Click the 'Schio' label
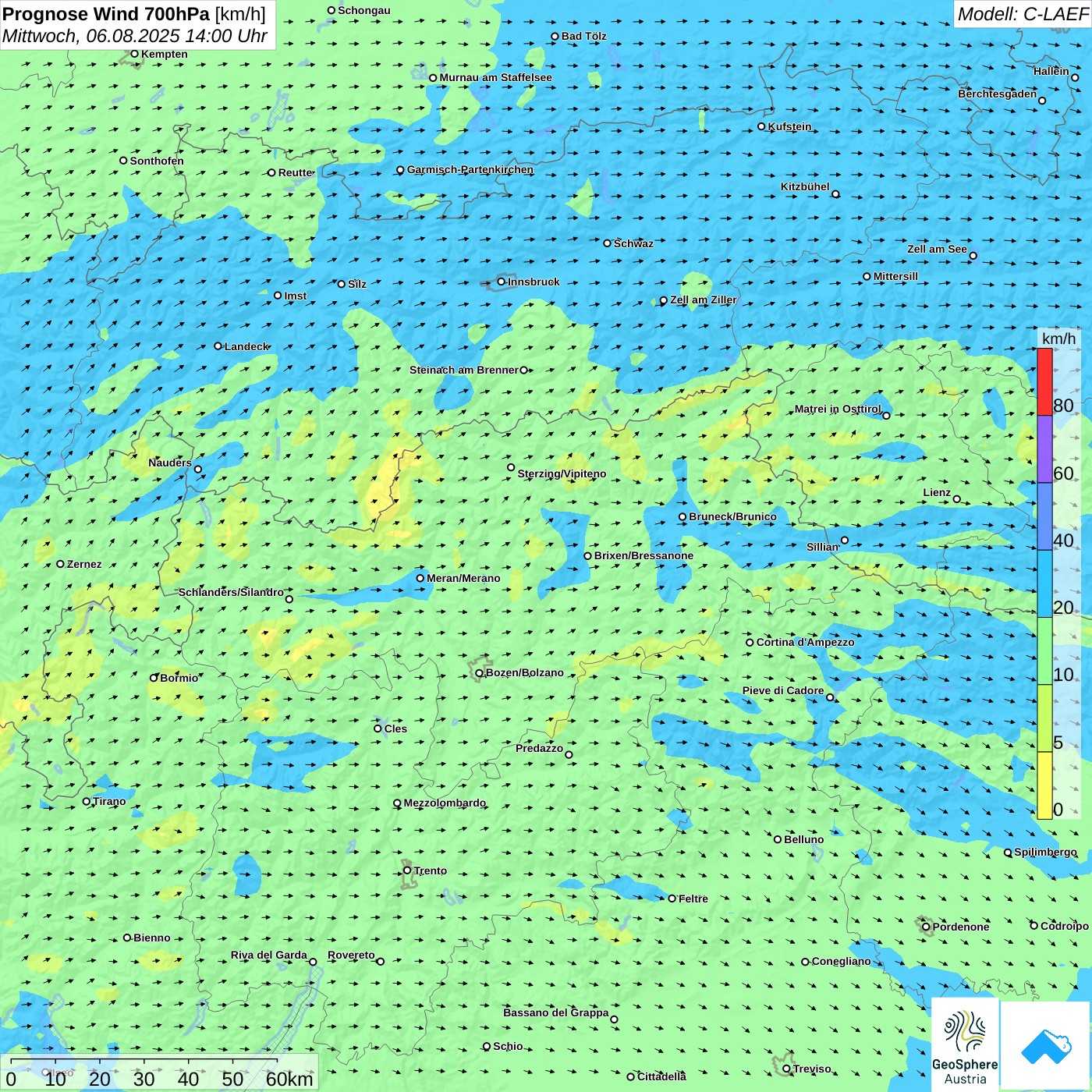This screenshot has width=1092, height=1092. coord(508,1046)
